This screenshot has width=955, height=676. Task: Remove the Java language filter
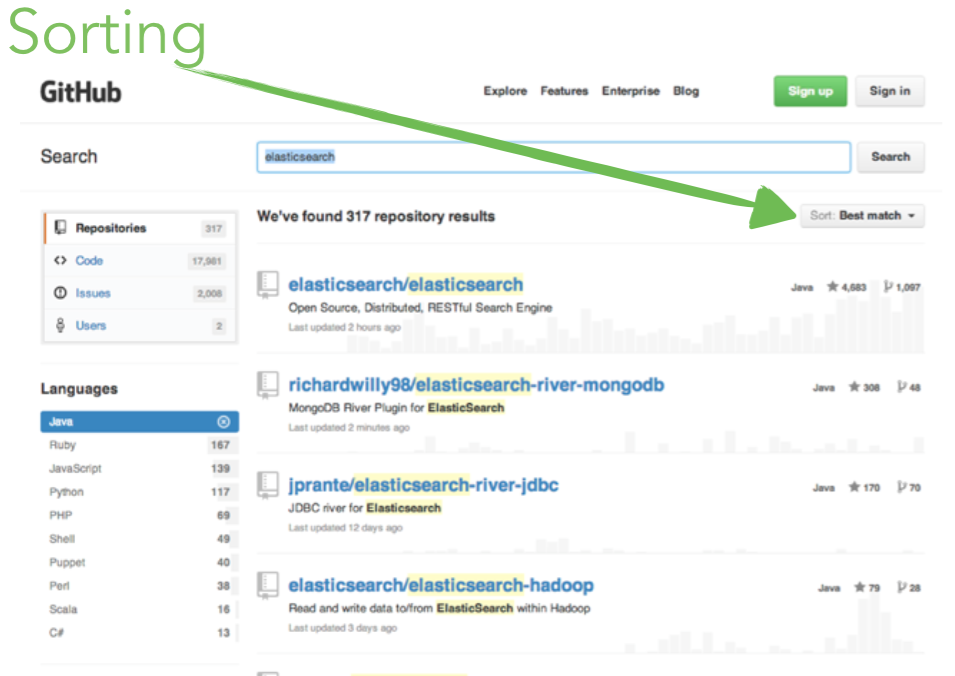[224, 421]
